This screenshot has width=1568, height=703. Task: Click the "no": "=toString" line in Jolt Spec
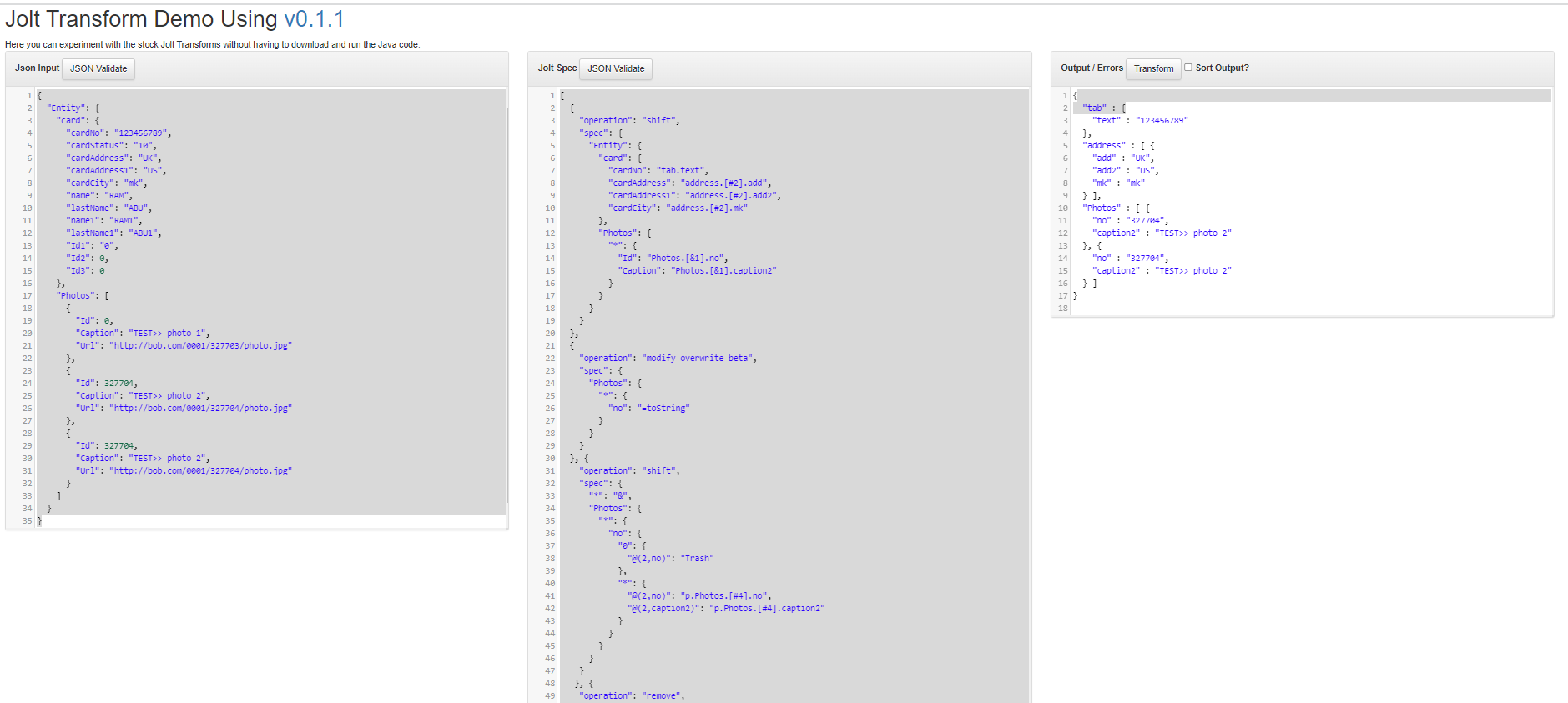(648, 408)
